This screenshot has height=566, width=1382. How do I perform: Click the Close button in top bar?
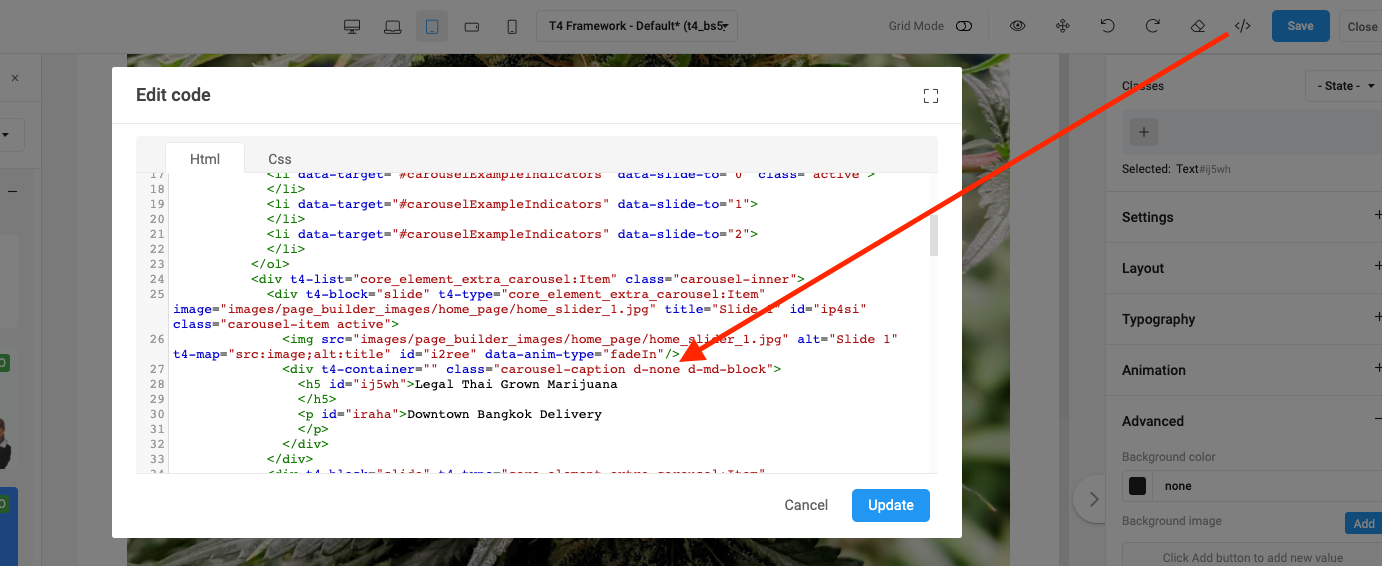[1361, 27]
